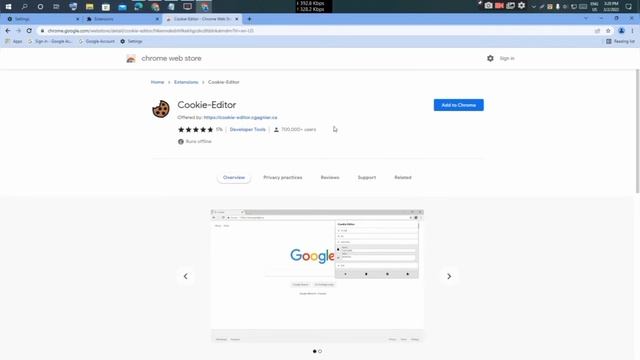Bookmark this page with the star icon
This screenshot has width=640, height=360.
click(608, 31)
